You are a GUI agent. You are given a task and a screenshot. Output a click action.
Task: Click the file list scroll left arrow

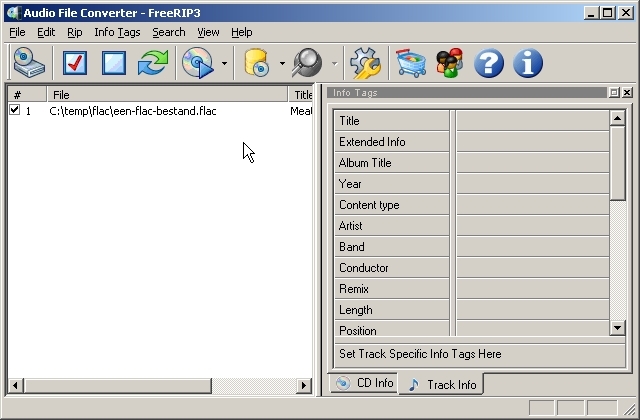[16, 385]
